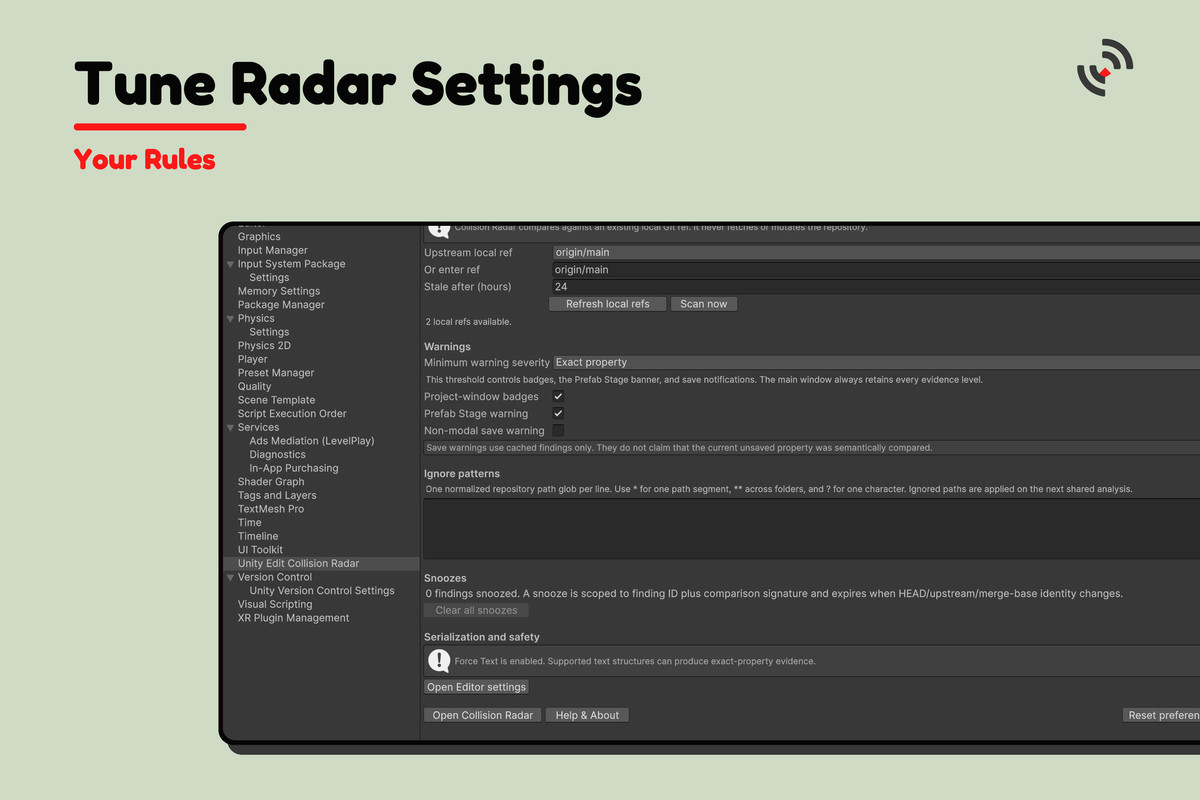
Task: Click the Refresh local refs button
Action: tap(607, 304)
